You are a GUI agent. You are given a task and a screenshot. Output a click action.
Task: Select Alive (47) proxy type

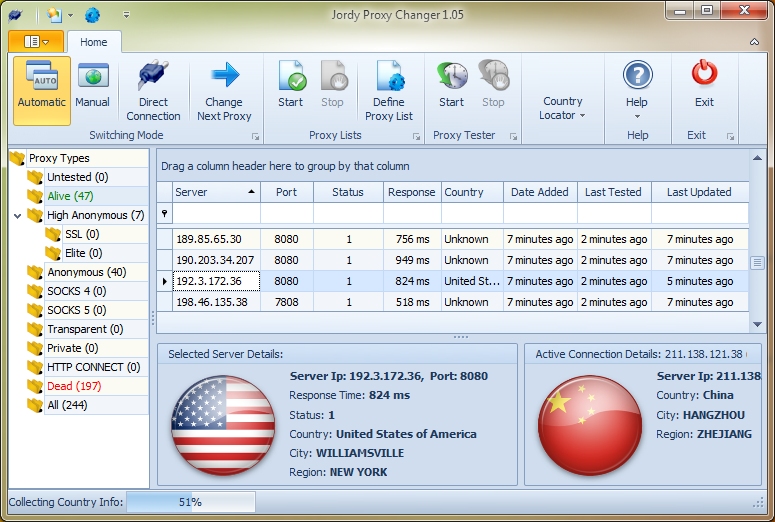click(70, 196)
